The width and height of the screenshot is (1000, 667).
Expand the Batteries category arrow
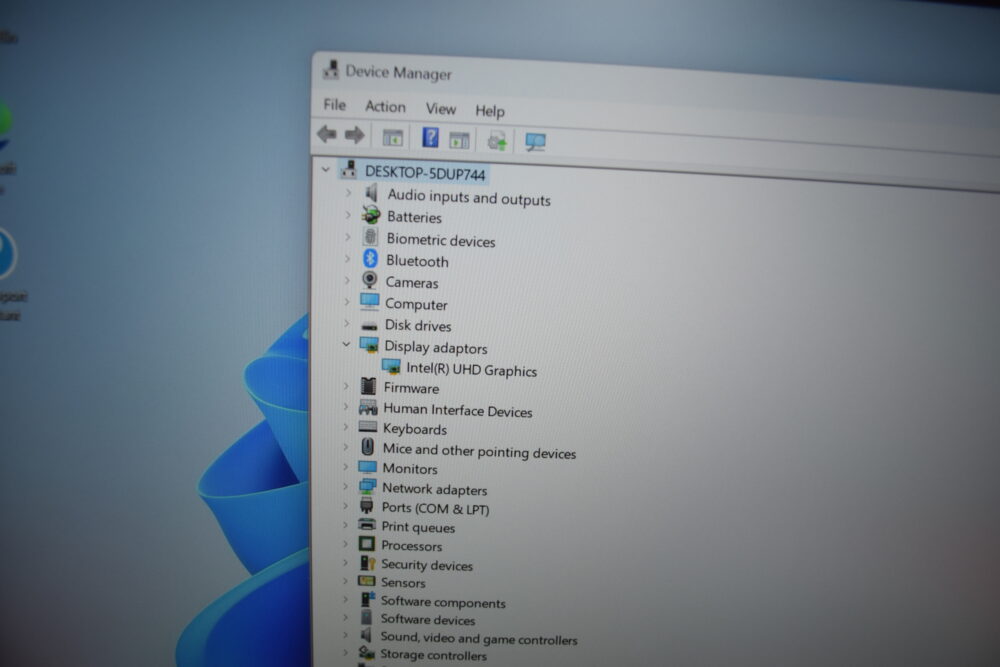(348, 215)
